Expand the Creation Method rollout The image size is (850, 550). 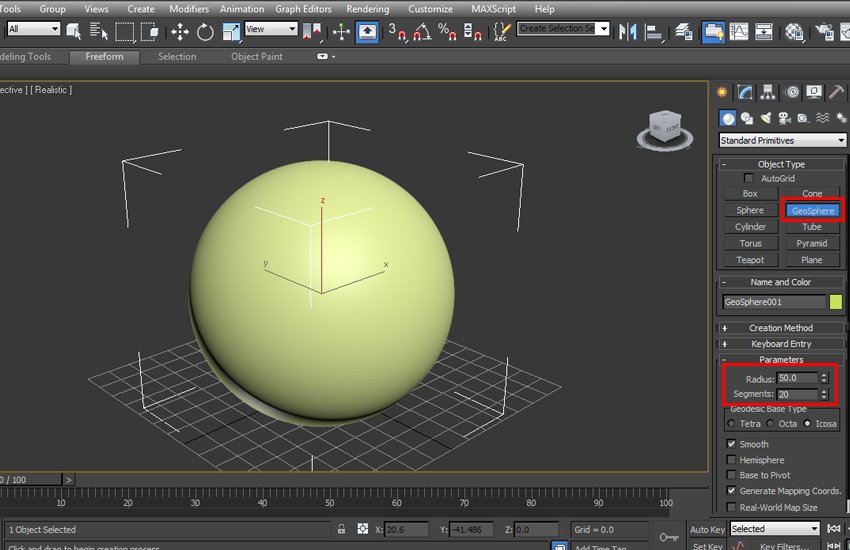tap(781, 328)
